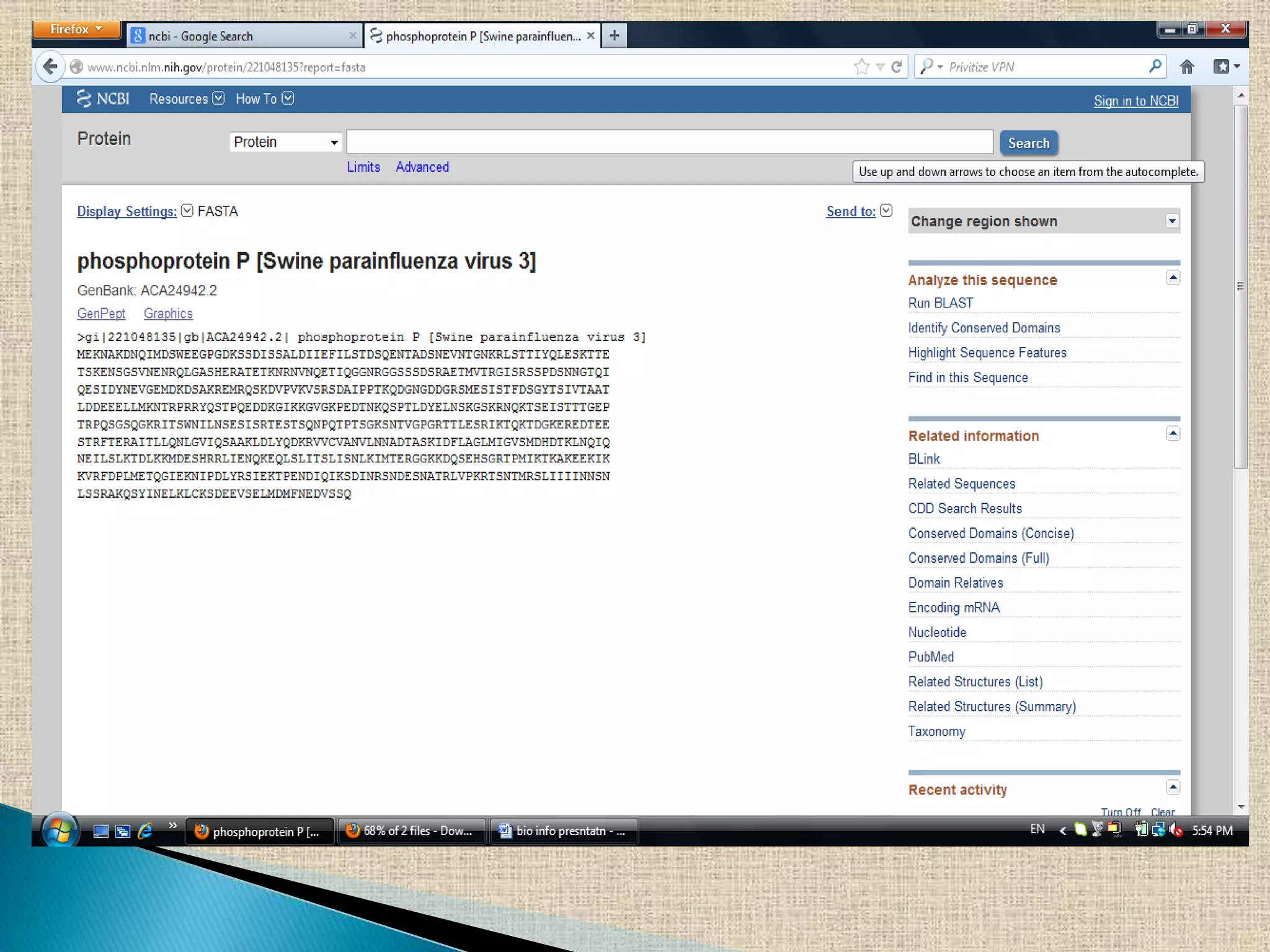
Task: Open a new tab with plus icon
Action: click(615, 36)
